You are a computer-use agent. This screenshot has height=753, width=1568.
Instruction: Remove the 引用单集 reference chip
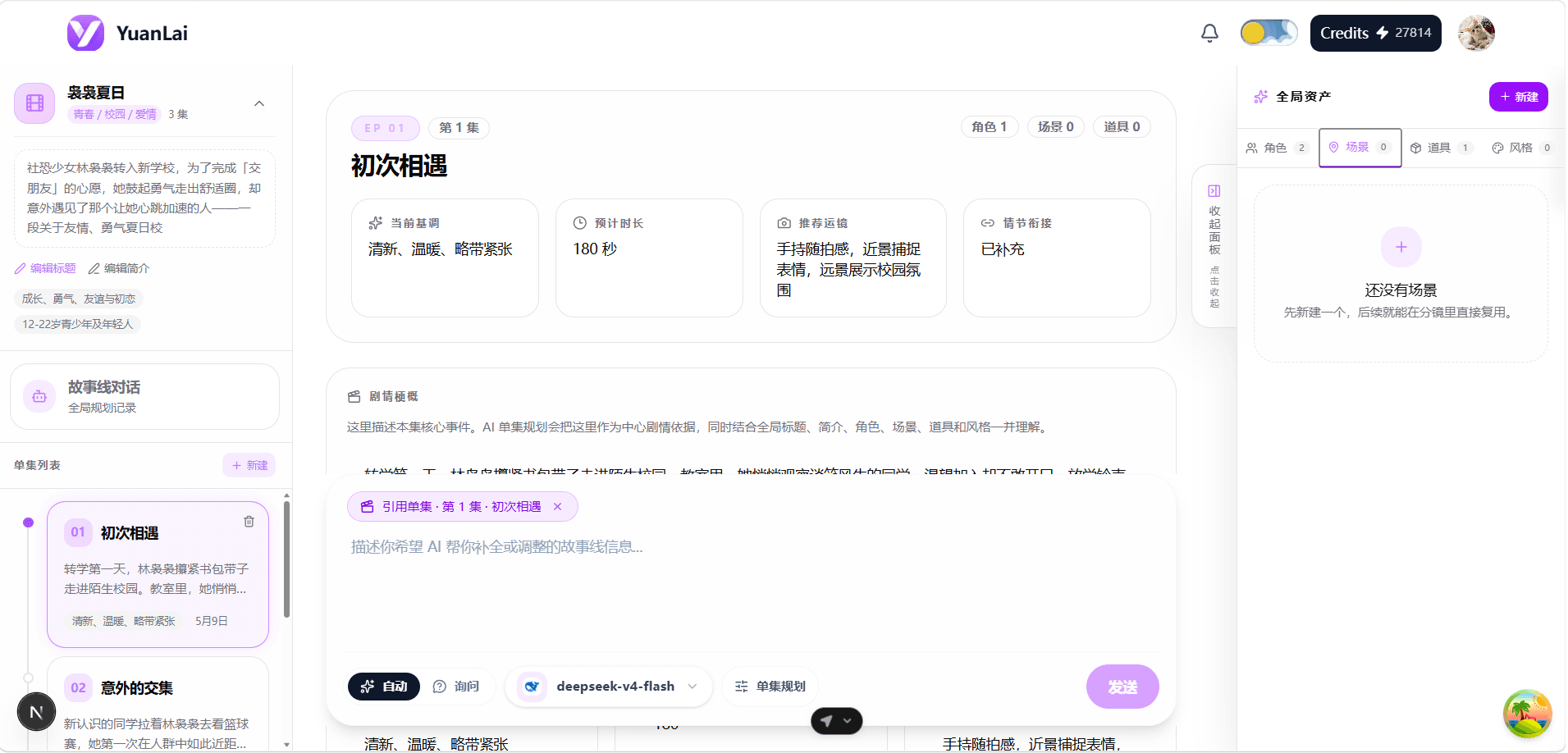pos(558,507)
